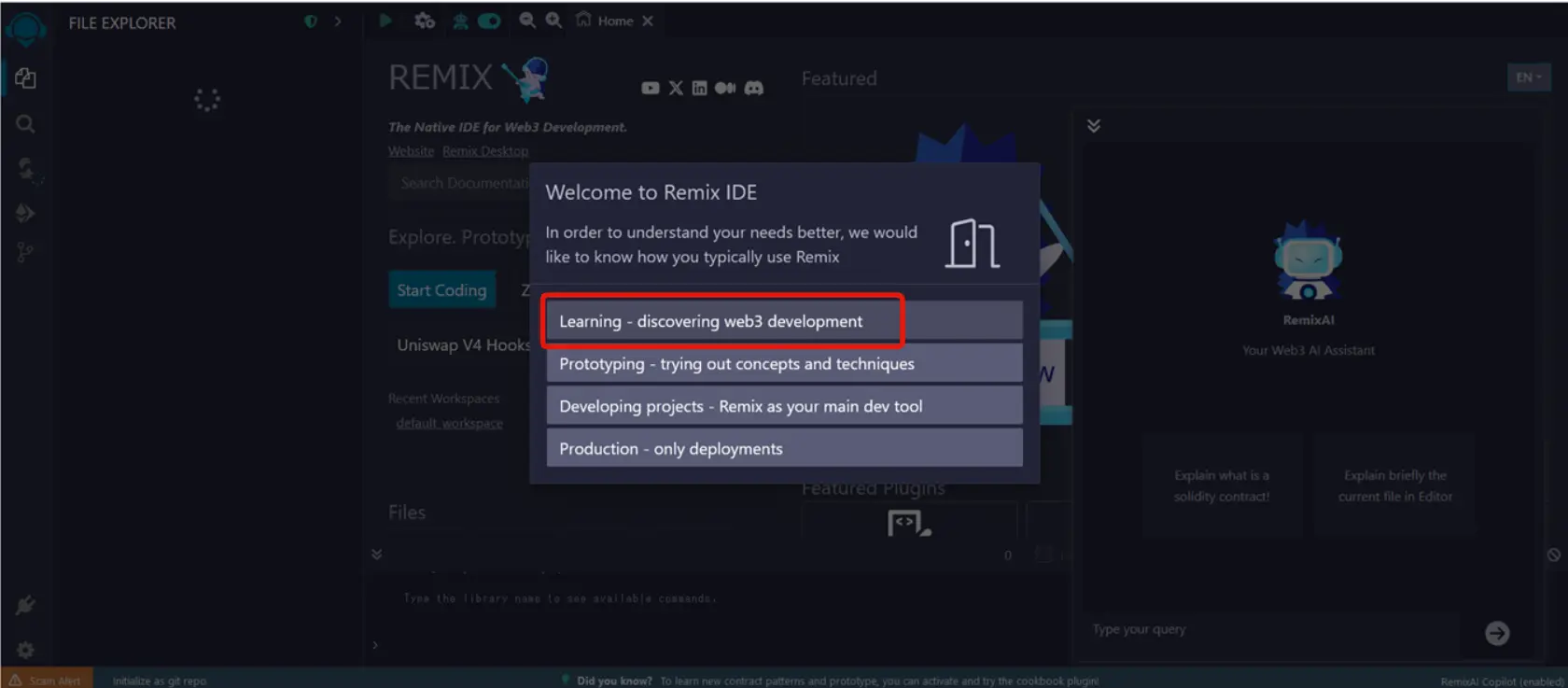Click the zoom out magnifier icon
The image size is (1568, 688).
pyautogui.click(x=527, y=20)
